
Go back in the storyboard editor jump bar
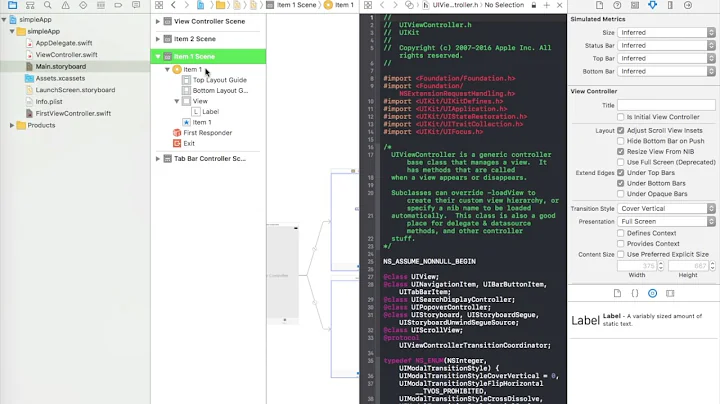173,5
